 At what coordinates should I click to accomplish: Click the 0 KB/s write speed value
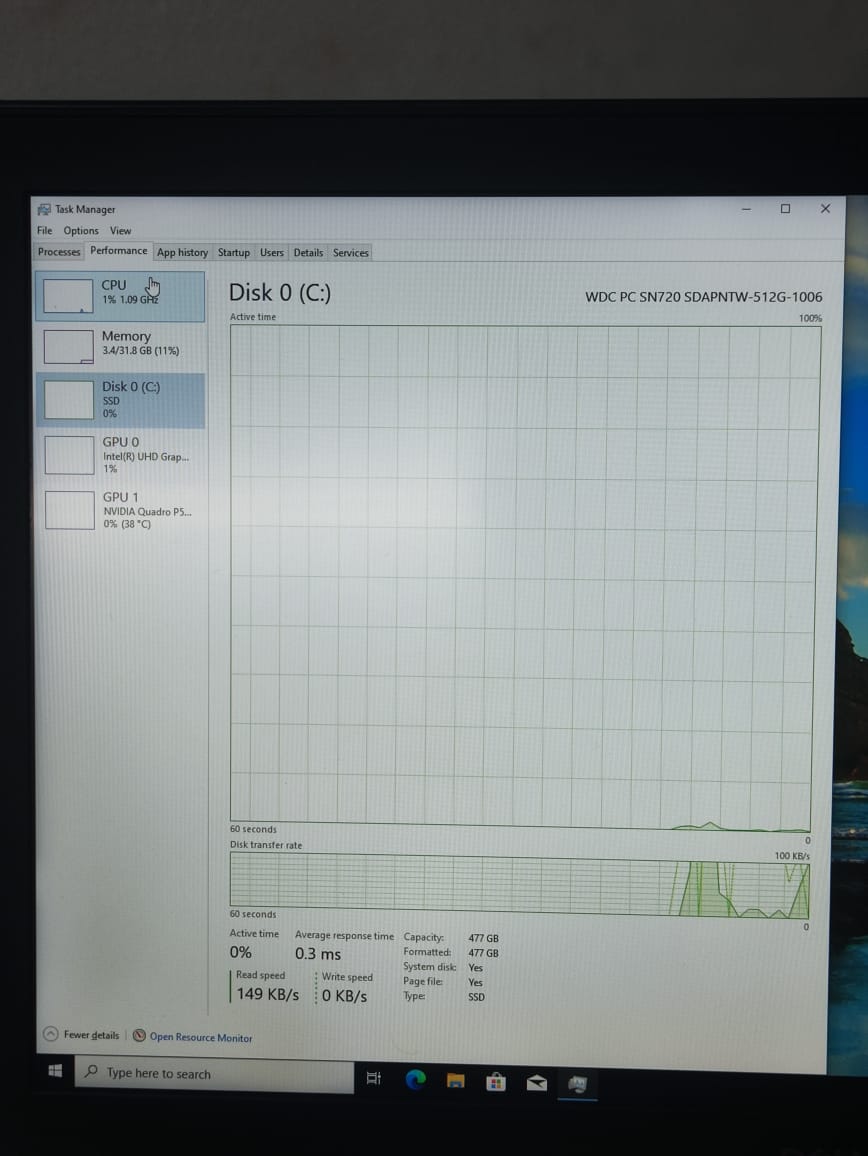344,996
